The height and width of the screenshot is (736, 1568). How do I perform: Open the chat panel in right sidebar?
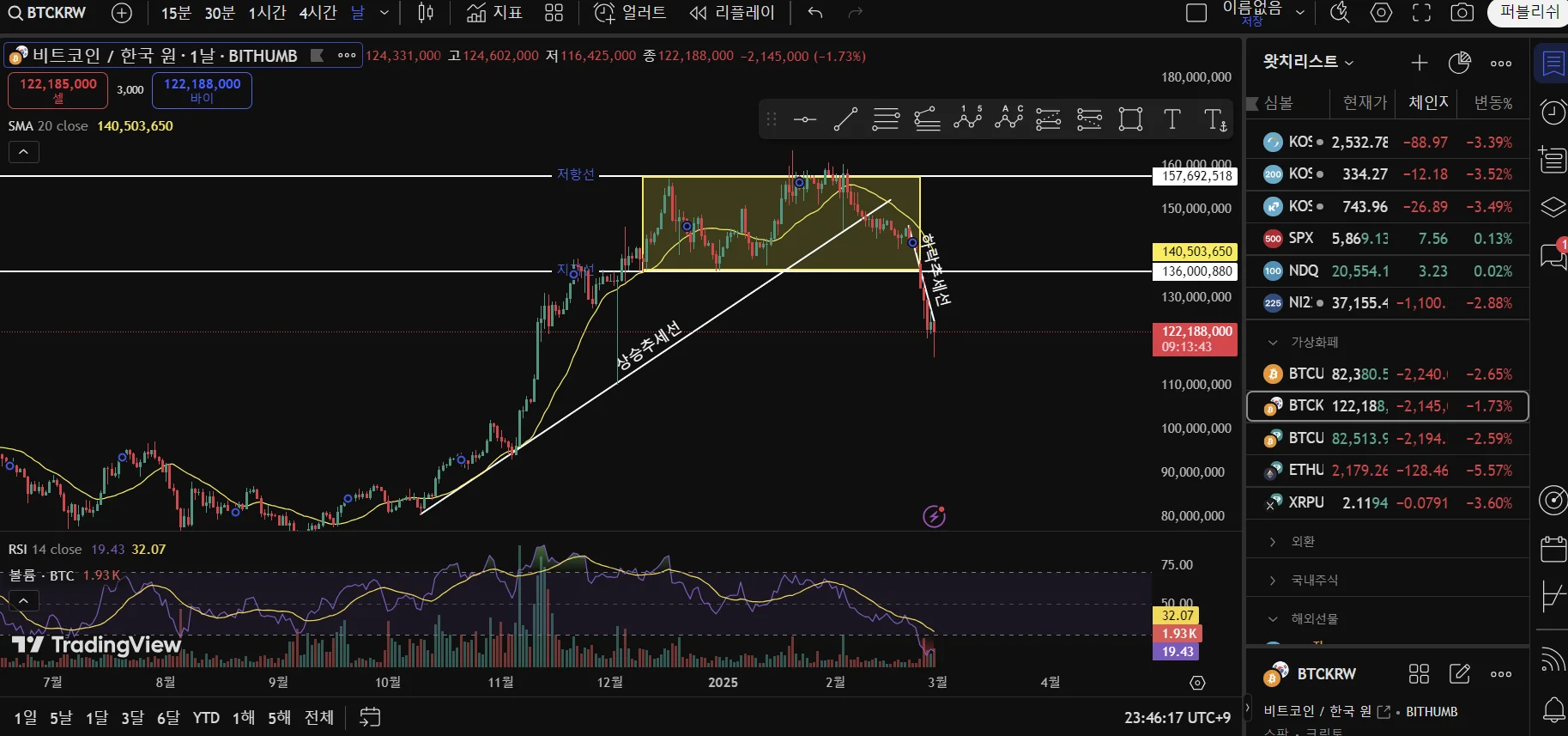pos(1553,255)
